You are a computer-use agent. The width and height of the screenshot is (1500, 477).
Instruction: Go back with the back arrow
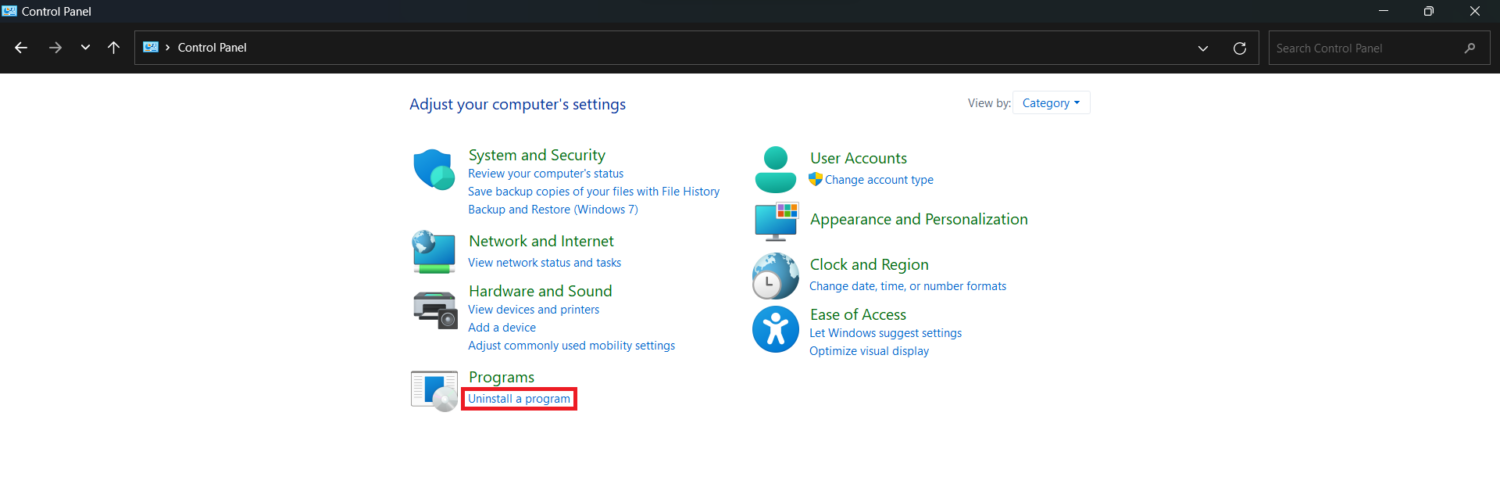21,48
